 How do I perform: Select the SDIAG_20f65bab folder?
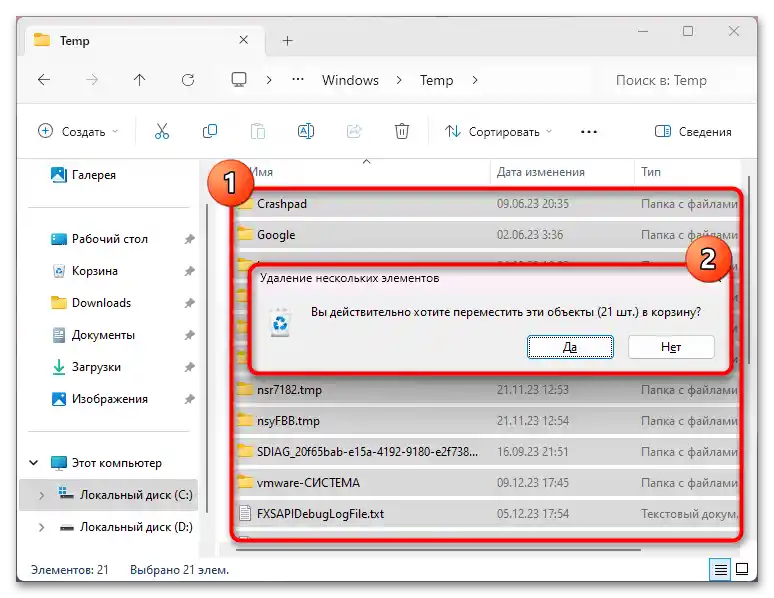coord(487,451)
